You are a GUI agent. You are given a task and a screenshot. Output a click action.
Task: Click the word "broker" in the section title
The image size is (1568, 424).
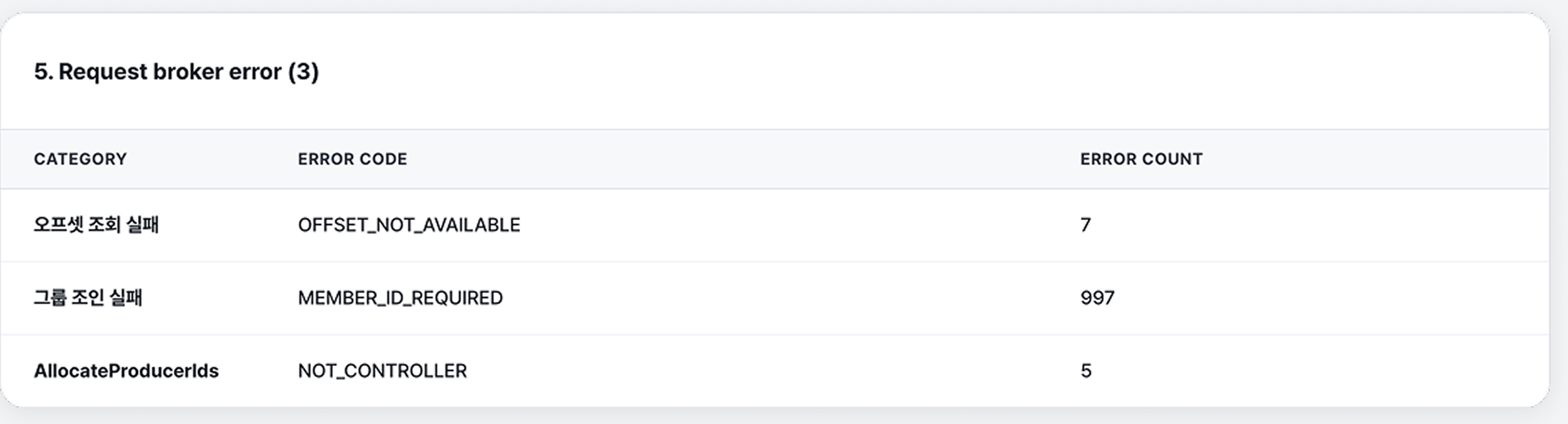[x=188, y=71]
